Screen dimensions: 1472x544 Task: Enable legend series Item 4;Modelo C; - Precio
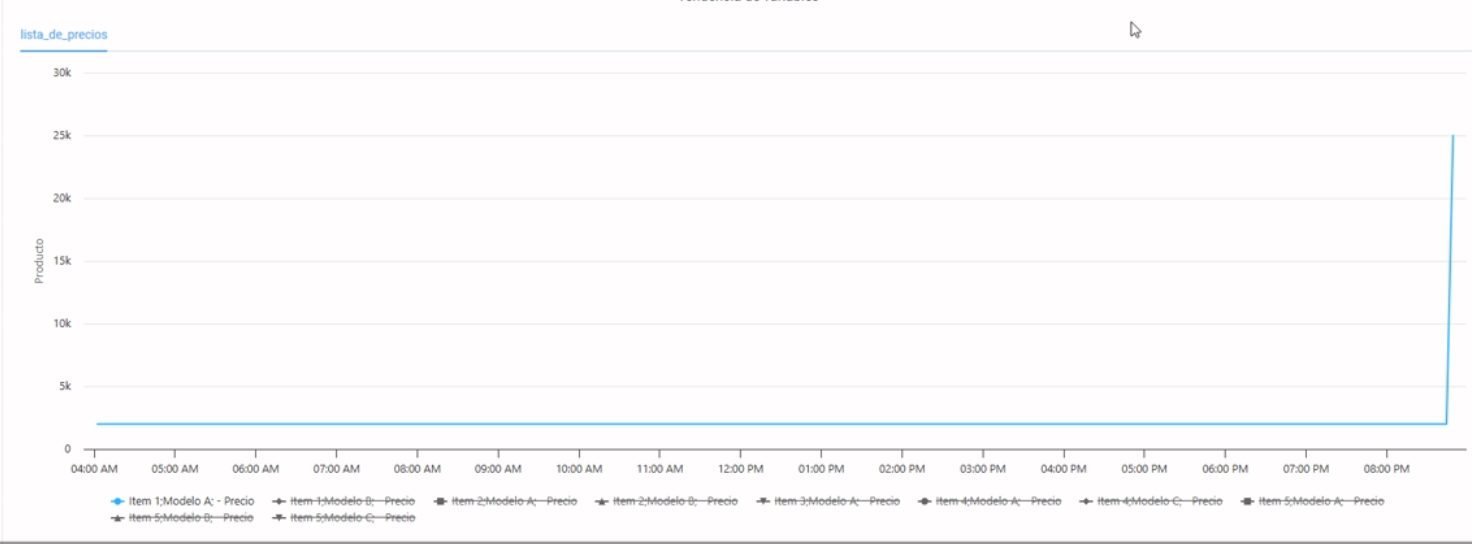1150,501
